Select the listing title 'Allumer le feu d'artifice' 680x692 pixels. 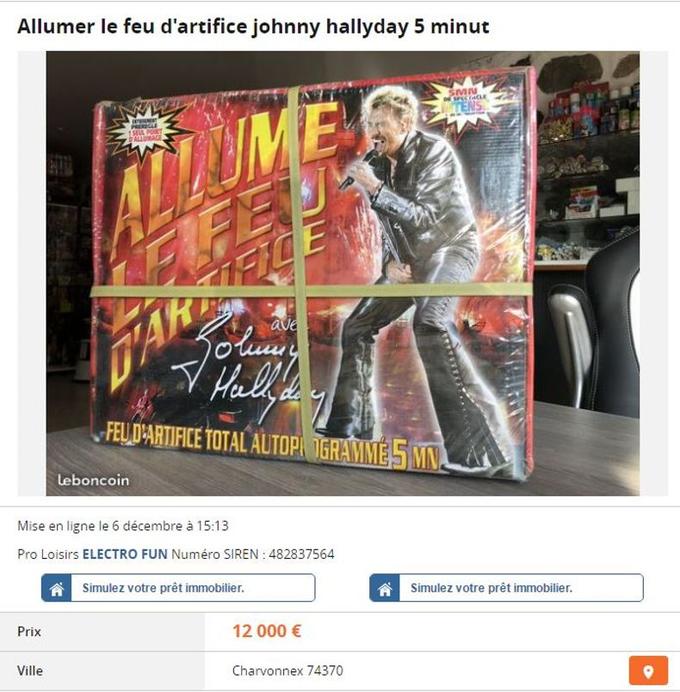[x=132, y=26]
